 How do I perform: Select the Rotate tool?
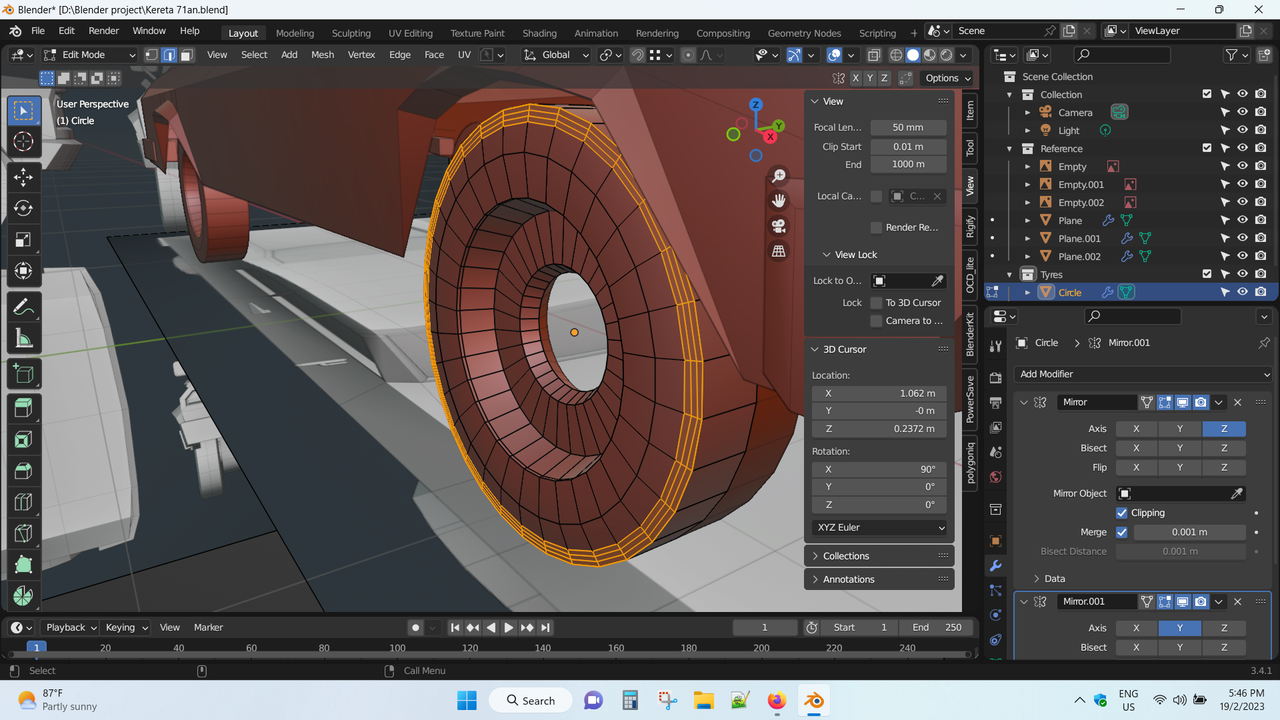click(24, 209)
